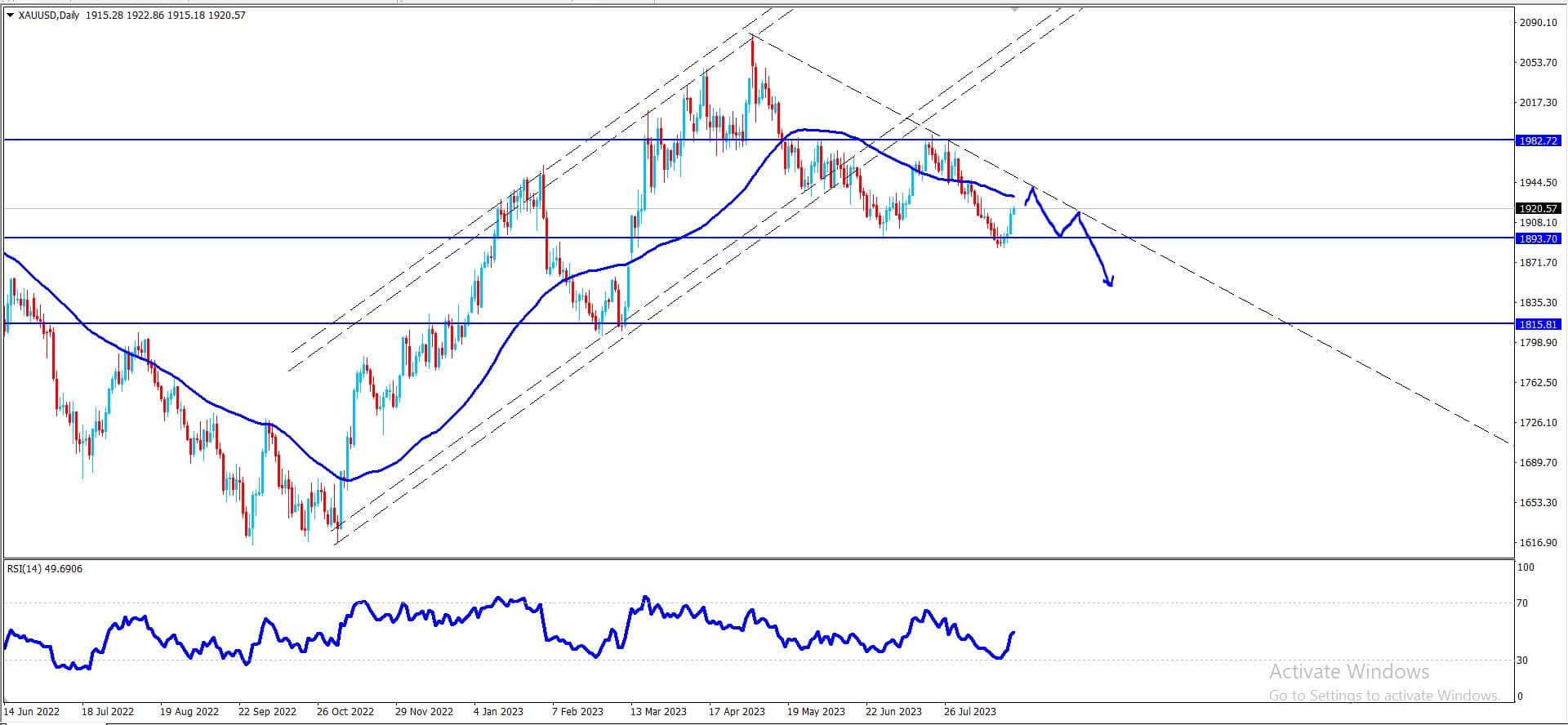Click the OHLC values 1915.28 1922.86 1915.18 1920.57
This screenshot has height=725, width=1568.
pos(165,15)
